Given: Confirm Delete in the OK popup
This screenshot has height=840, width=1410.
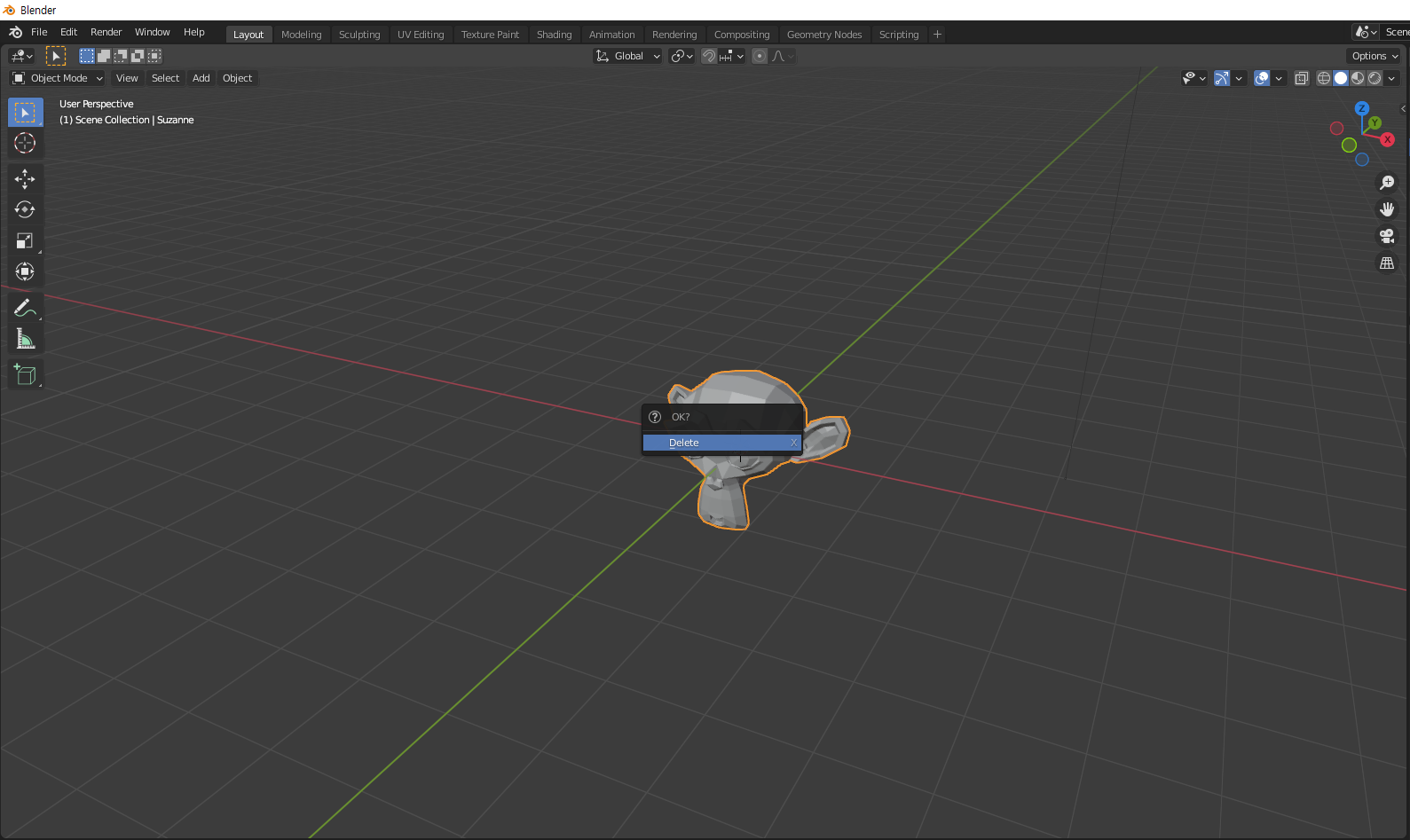Looking at the screenshot, I should (722, 443).
